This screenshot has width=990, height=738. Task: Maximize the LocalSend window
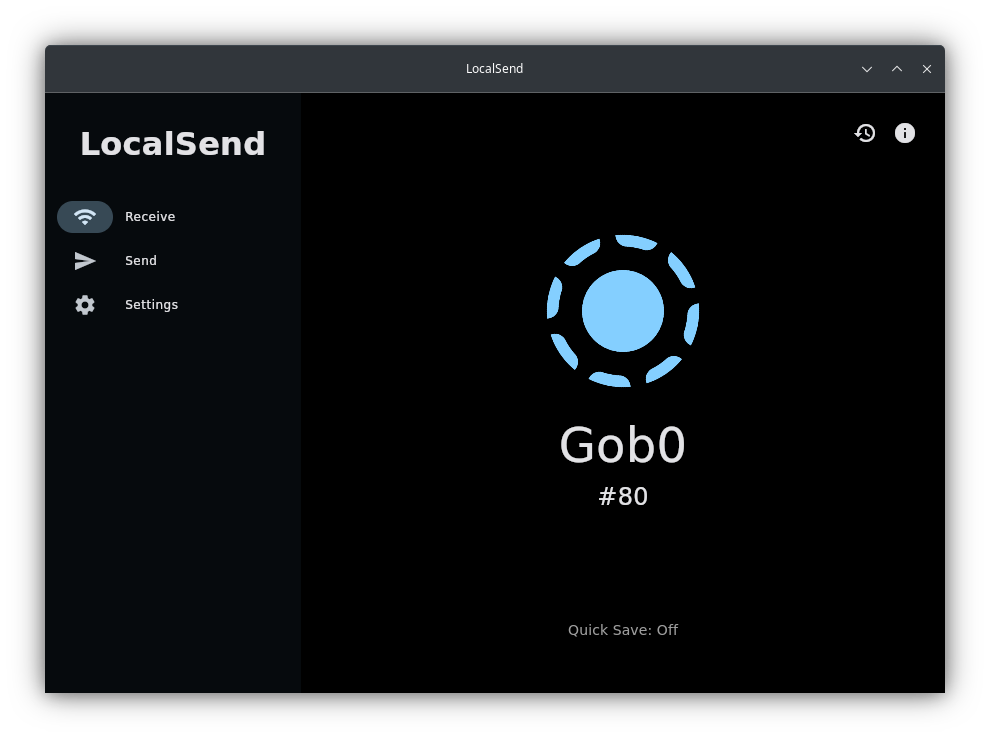coord(897,69)
